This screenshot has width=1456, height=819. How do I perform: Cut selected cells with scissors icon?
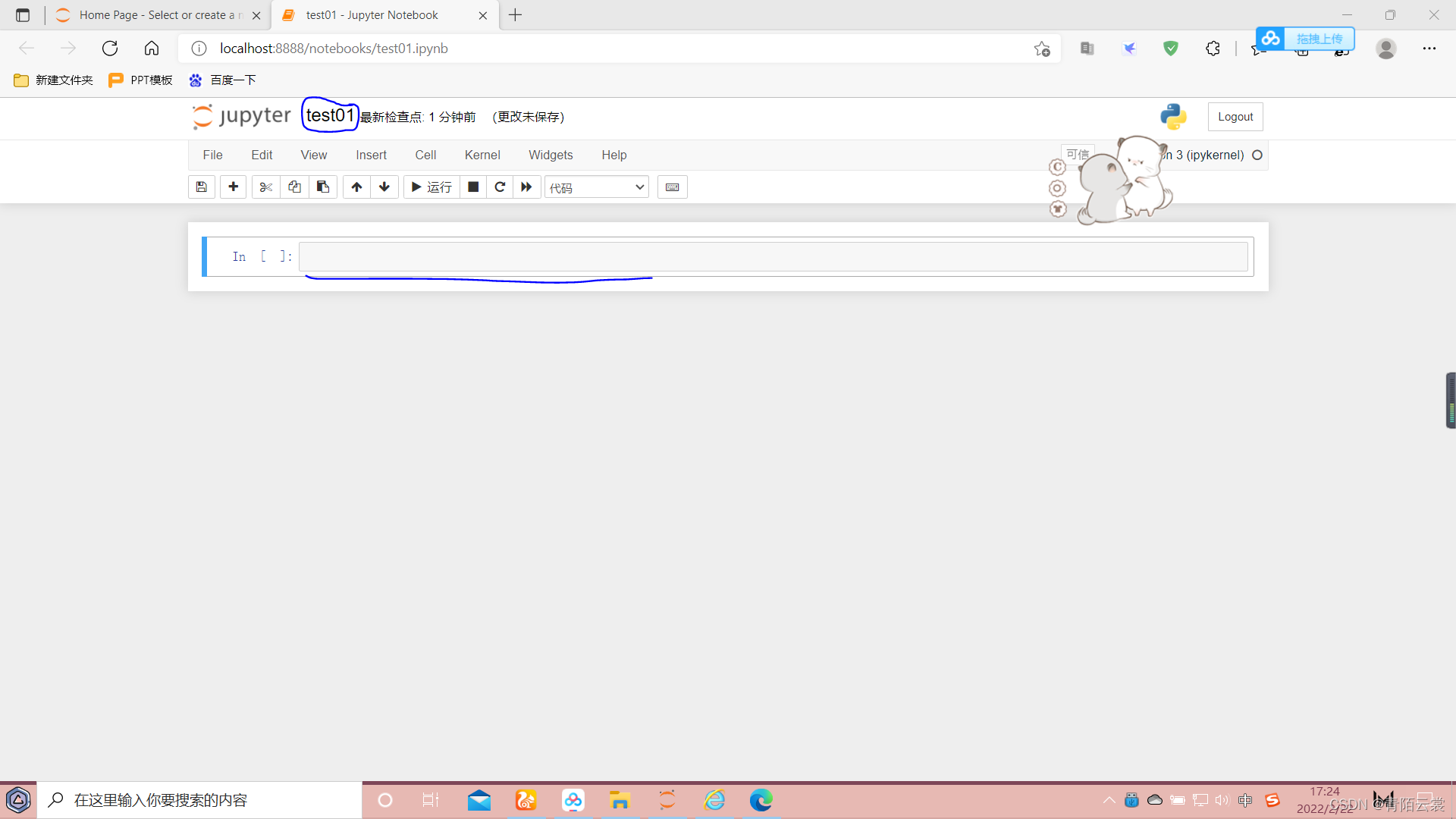tap(265, 187)
